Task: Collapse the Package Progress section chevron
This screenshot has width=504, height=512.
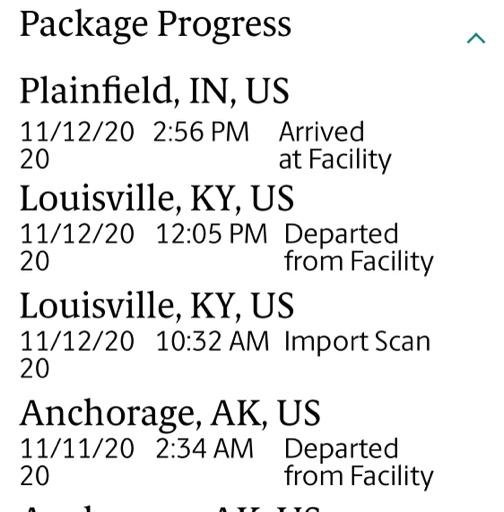Action: tap(476, 38)
